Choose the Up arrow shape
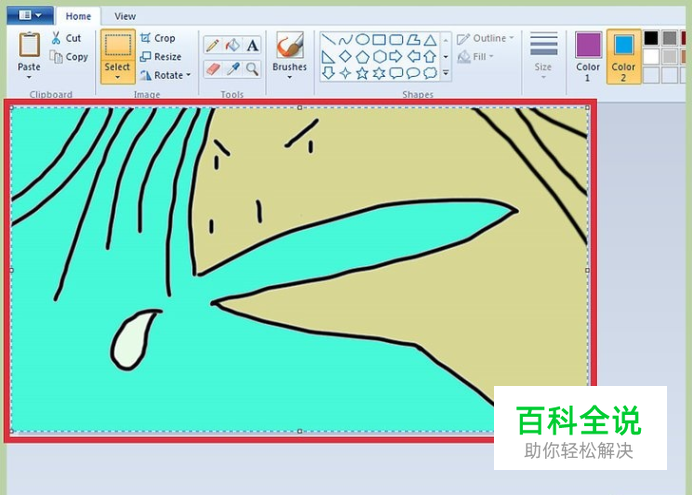Screen dimensions: 692x495 (430, 56)
